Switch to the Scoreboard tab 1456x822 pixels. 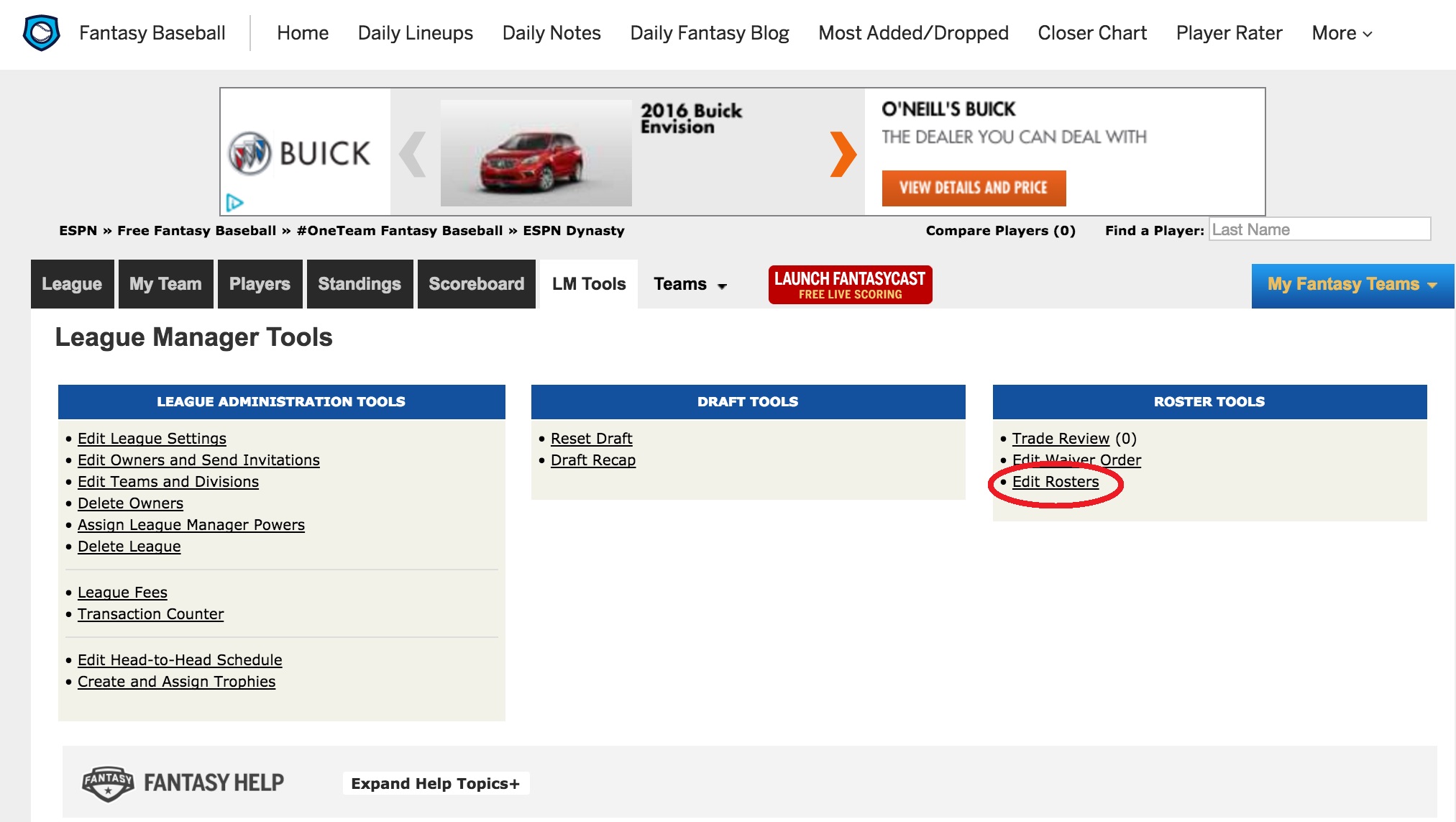tap(476, 284)
